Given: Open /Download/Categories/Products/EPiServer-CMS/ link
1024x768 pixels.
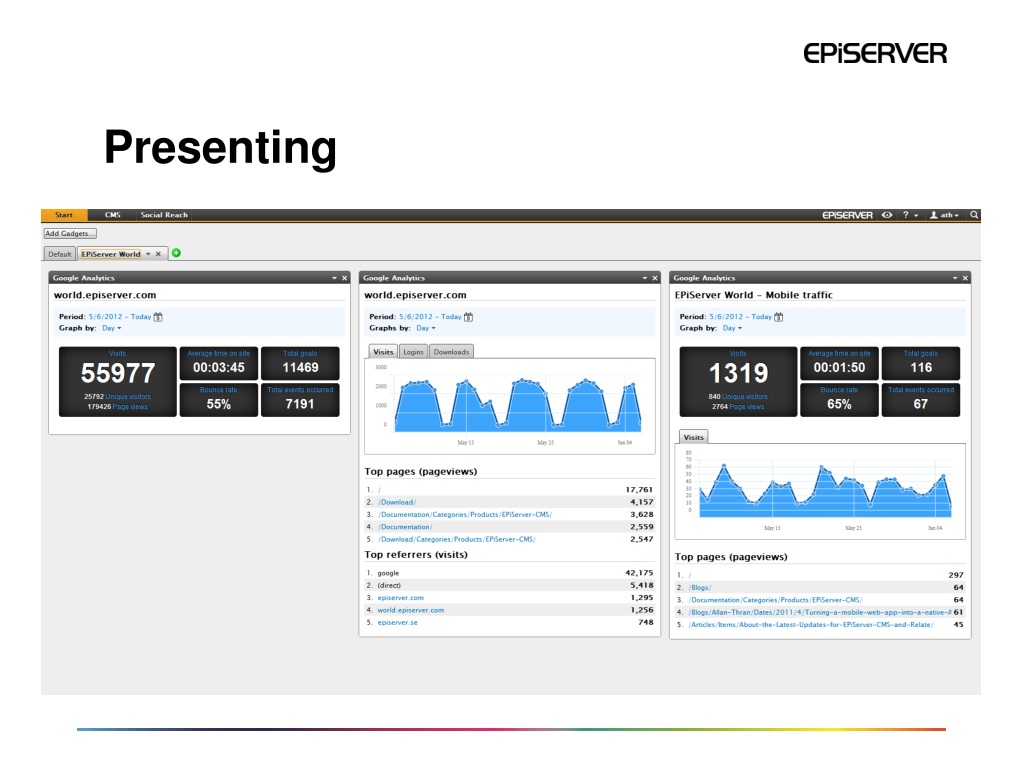Looking at the screenshot, I should [456, 539].
